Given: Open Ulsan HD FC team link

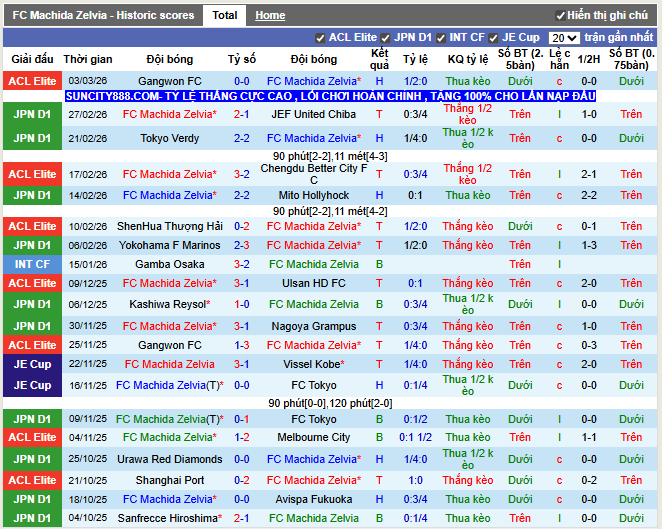Looking at the screenshot, I should pyautogui.click(x=314, y=283).
